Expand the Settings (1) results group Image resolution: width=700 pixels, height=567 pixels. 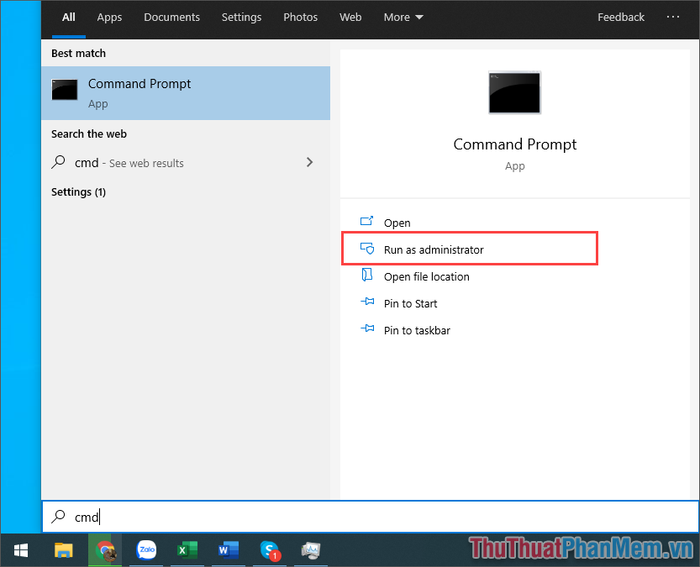[79, 192]
